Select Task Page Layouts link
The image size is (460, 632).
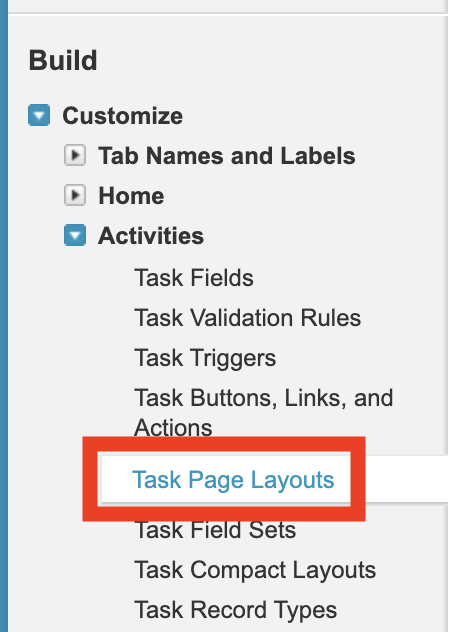[x=233, y=480]
